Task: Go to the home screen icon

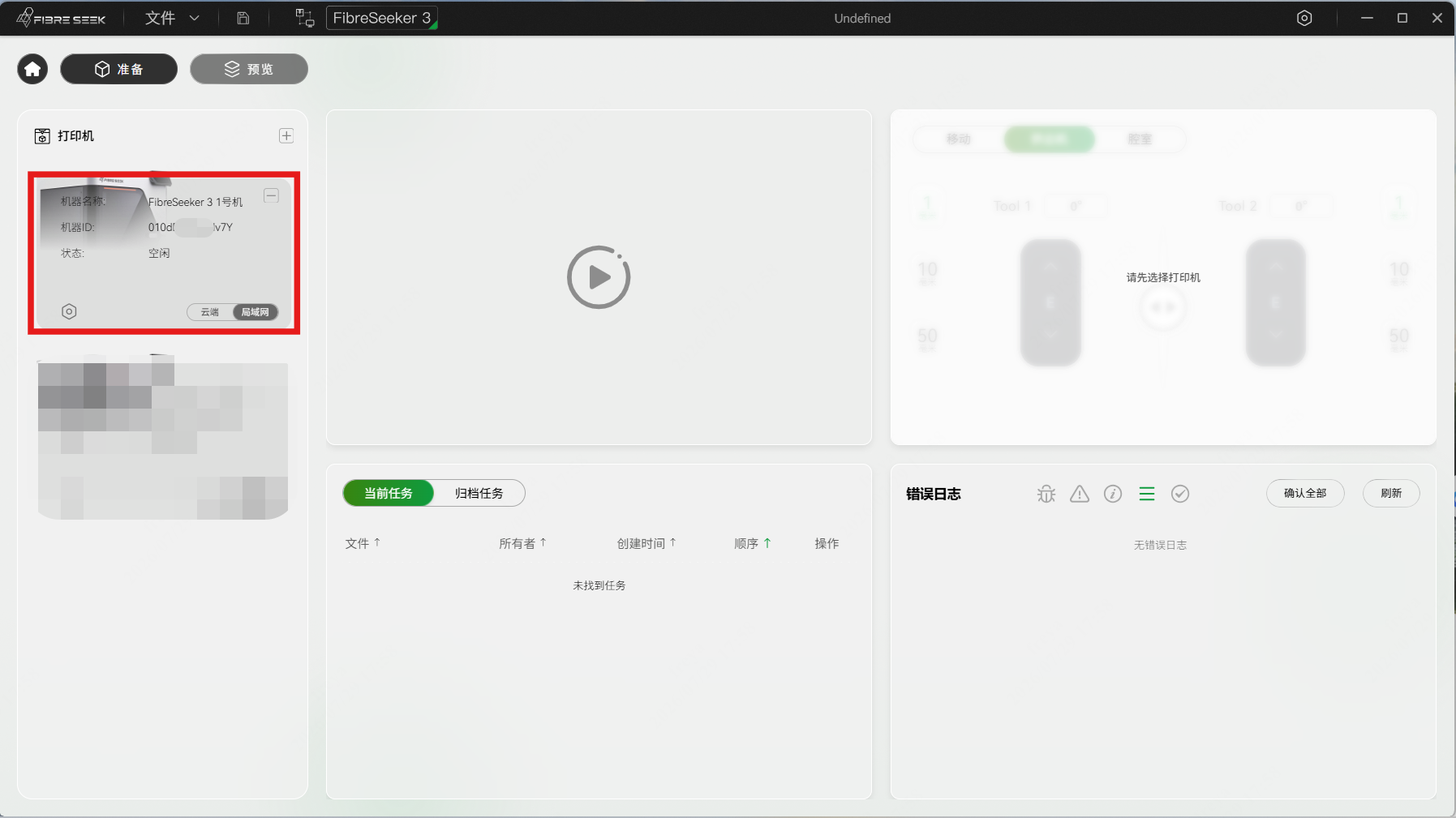Action: point(32,69)
